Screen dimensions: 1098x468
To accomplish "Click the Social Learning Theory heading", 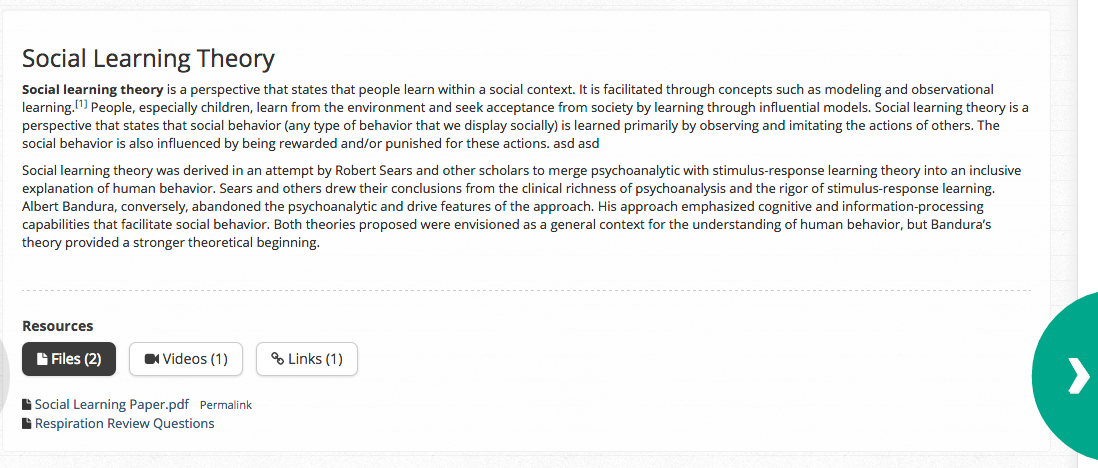I will [148, 59].
